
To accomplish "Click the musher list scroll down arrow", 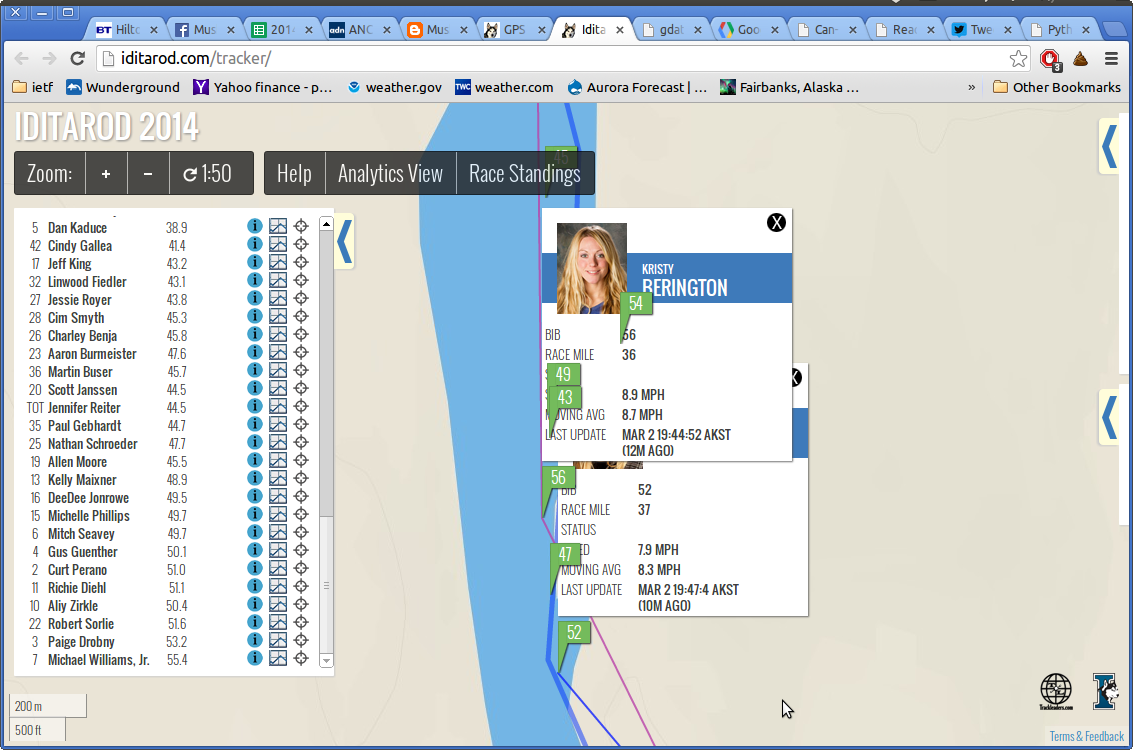I will [x=326, y=660].
